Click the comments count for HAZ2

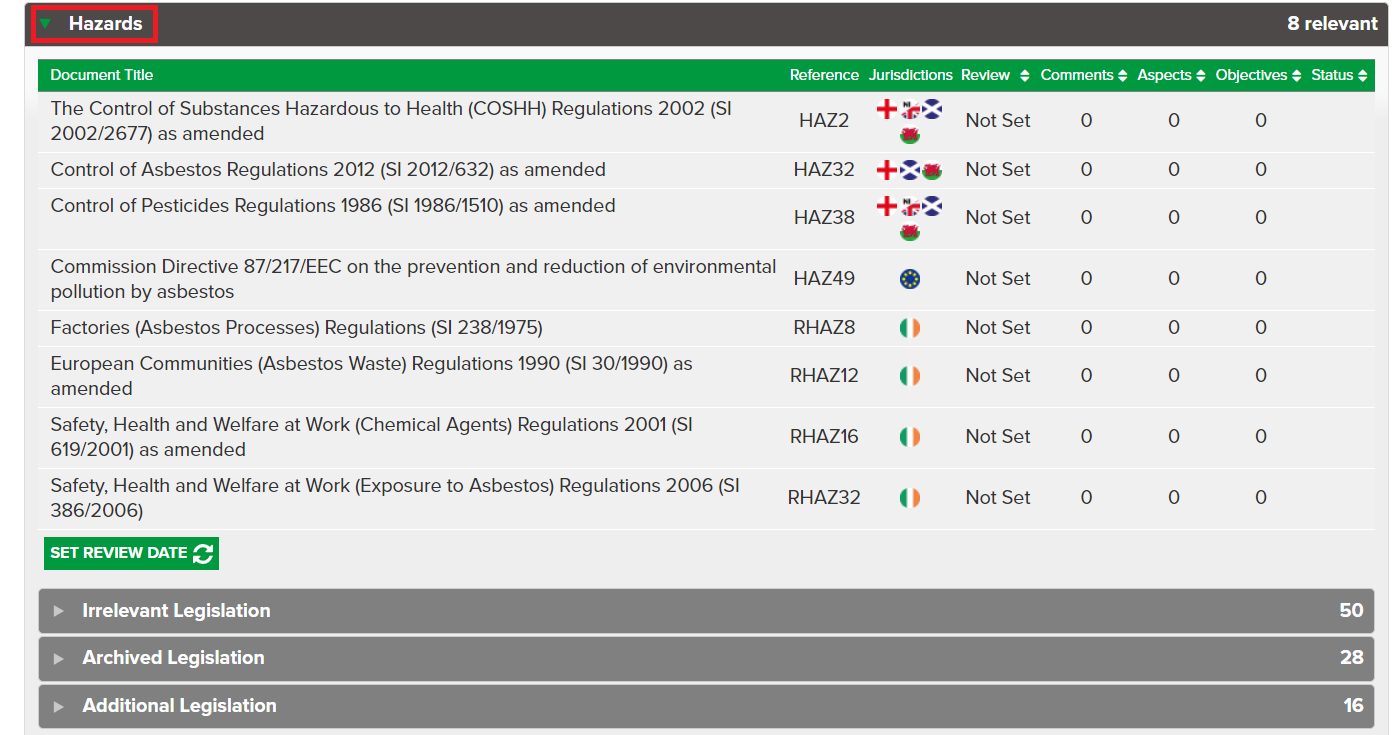click(x=1086, y=121)
